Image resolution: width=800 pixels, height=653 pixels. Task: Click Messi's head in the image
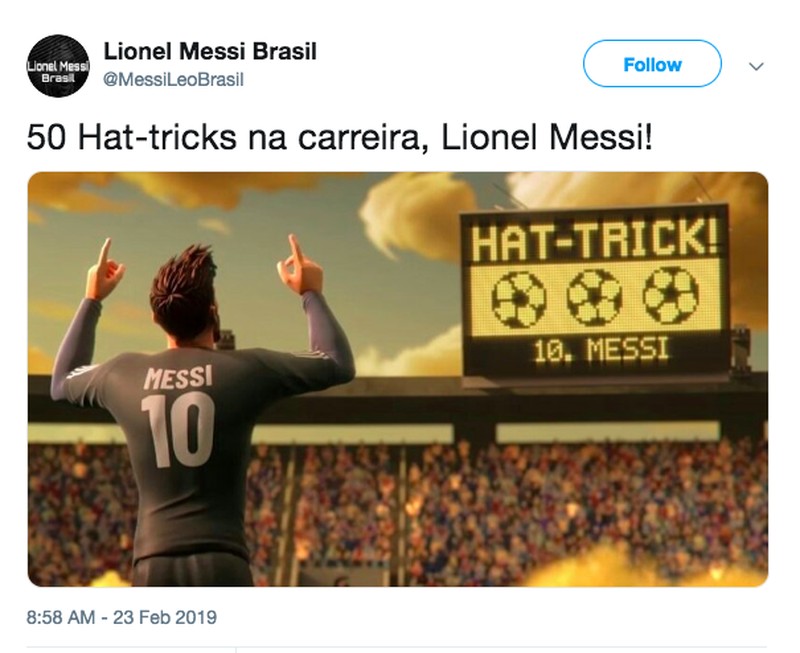tap(183, 293)
